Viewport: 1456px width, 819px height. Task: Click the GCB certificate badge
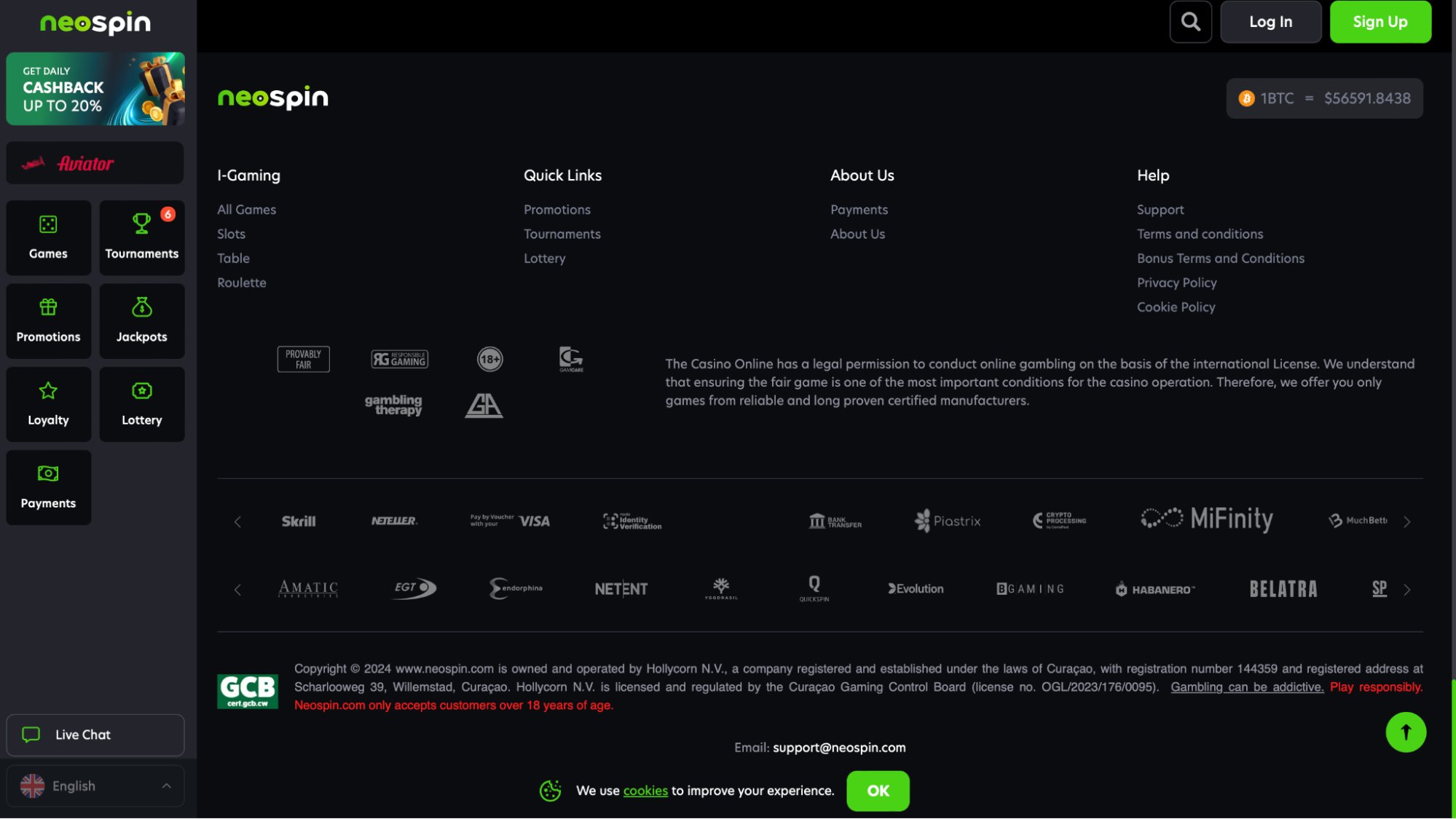[x=248, y=692]
